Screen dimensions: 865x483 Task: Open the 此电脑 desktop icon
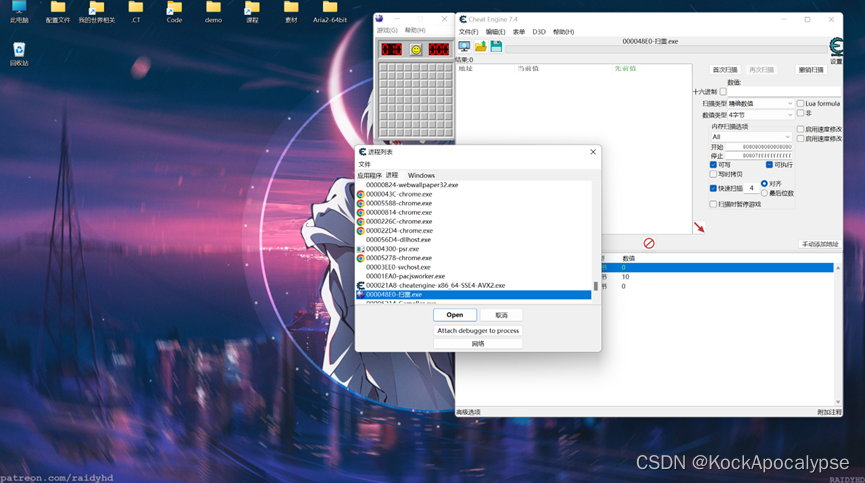tap(19, 12)
